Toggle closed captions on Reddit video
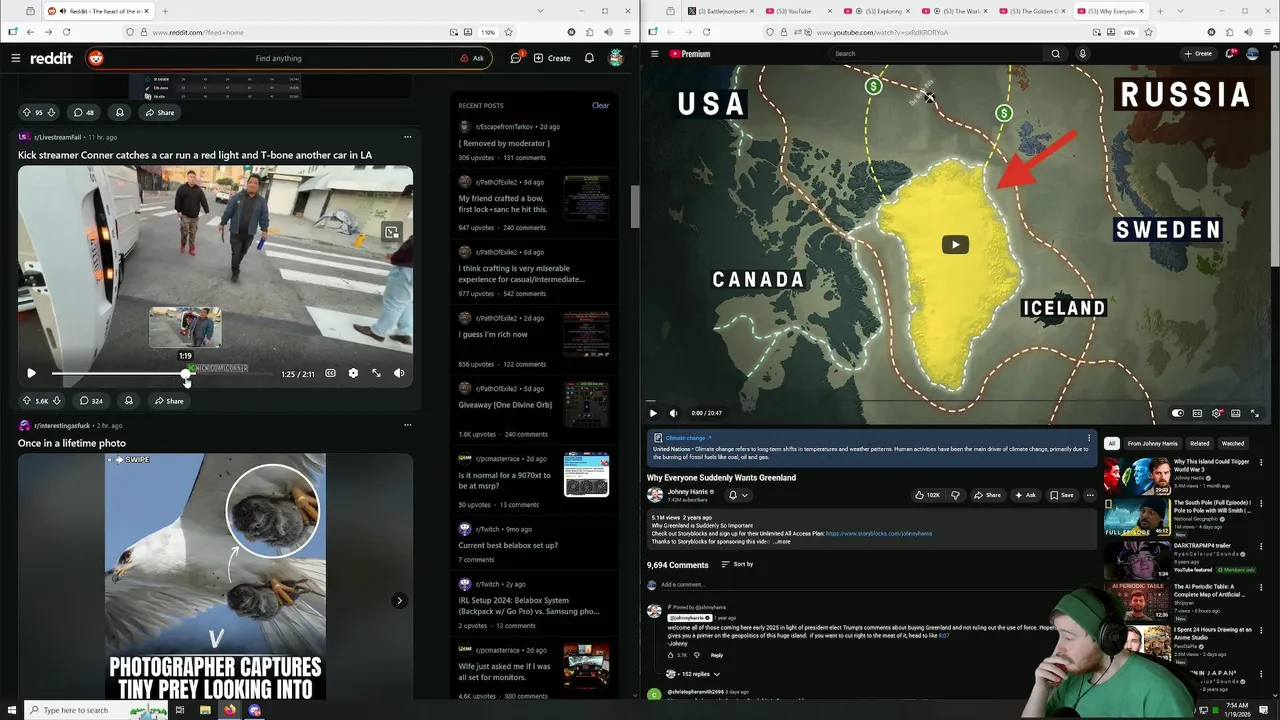1280x720 pixels. 331,373
